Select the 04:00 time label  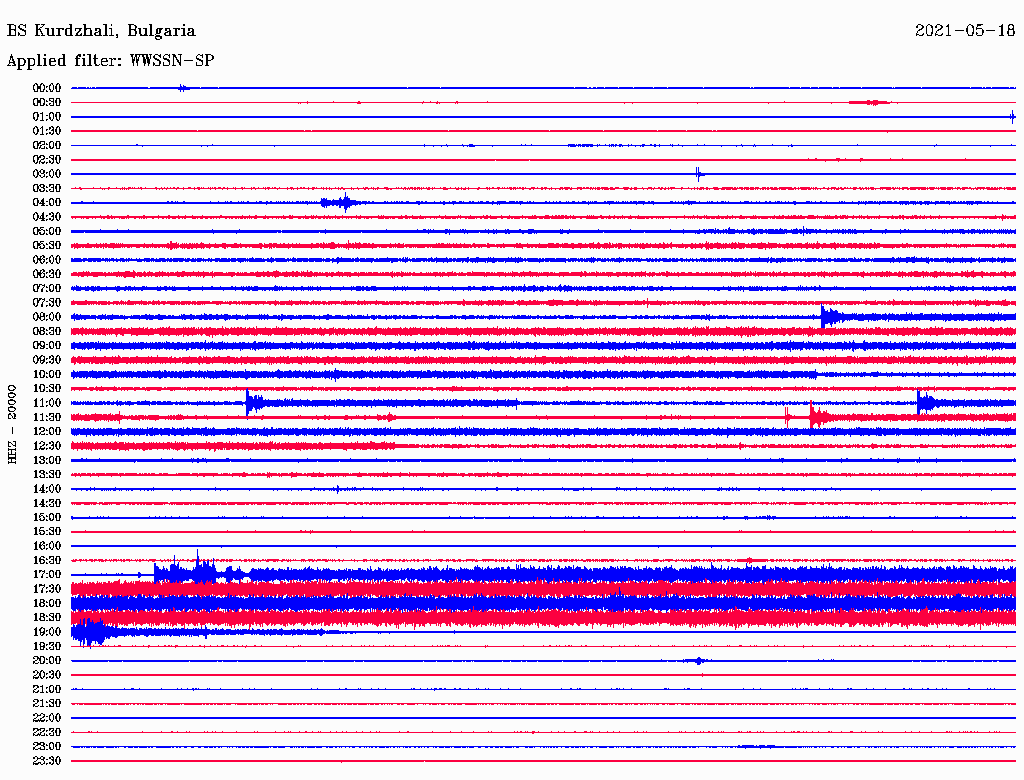click(x=47, y=203)
